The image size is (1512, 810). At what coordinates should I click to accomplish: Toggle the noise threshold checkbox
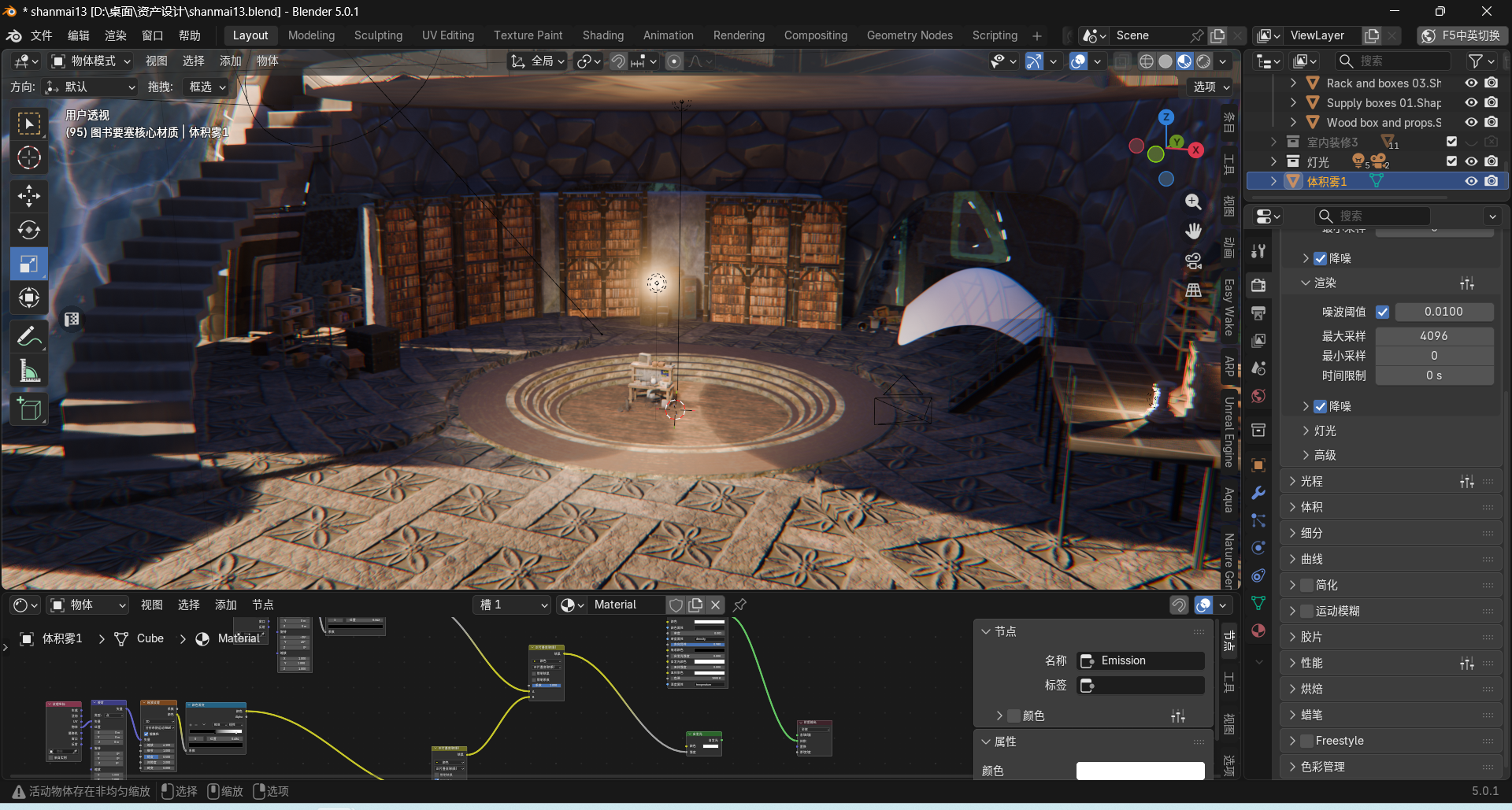pos(1382,312)
